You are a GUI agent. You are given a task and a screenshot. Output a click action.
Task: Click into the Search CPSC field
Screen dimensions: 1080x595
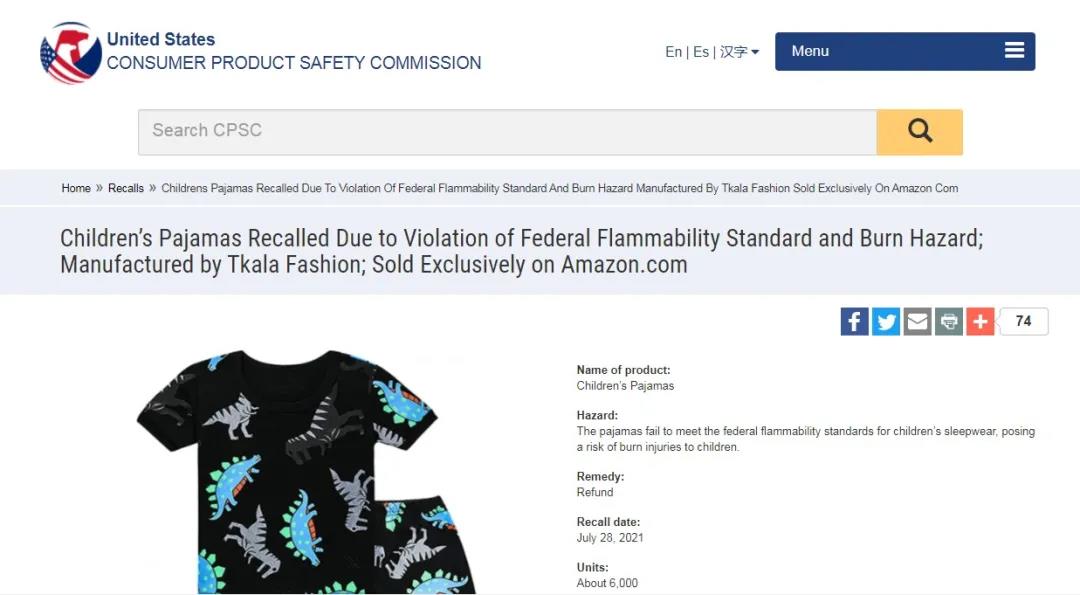pyautogui.click(x=507, y=132)
